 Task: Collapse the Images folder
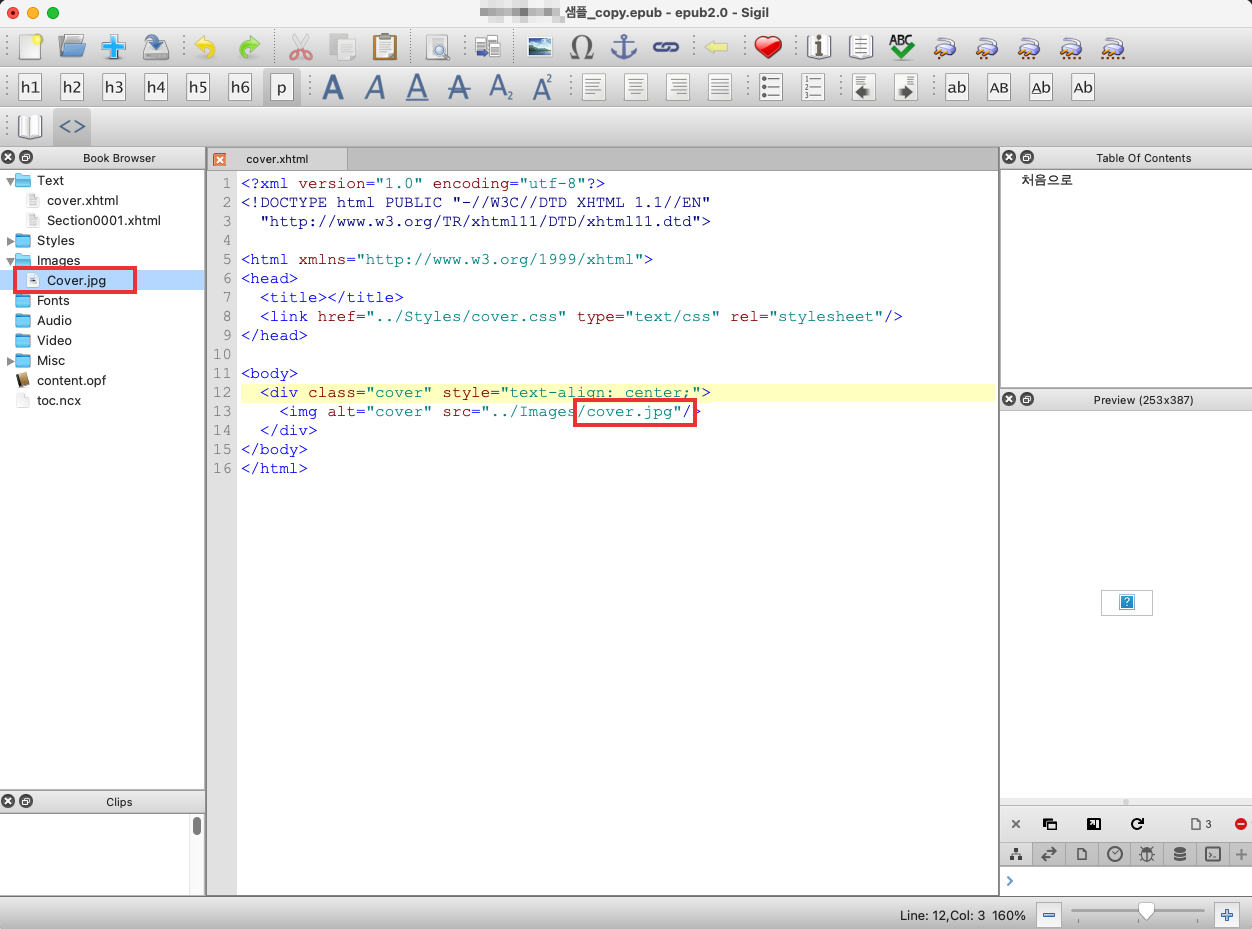(x=9, y=261)
